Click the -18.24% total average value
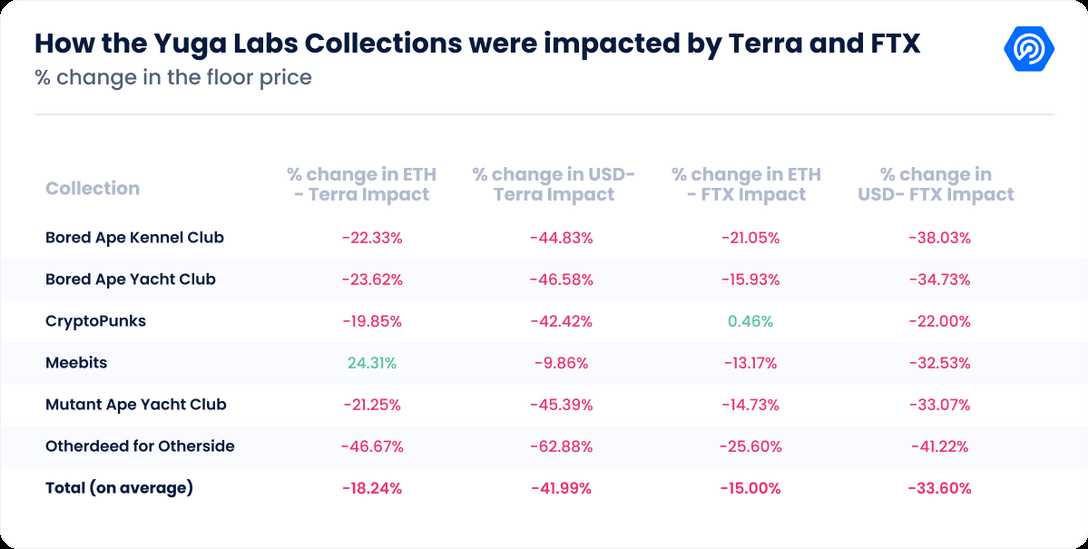This screenshot has width=1088, height=549. tap(372, 488)
